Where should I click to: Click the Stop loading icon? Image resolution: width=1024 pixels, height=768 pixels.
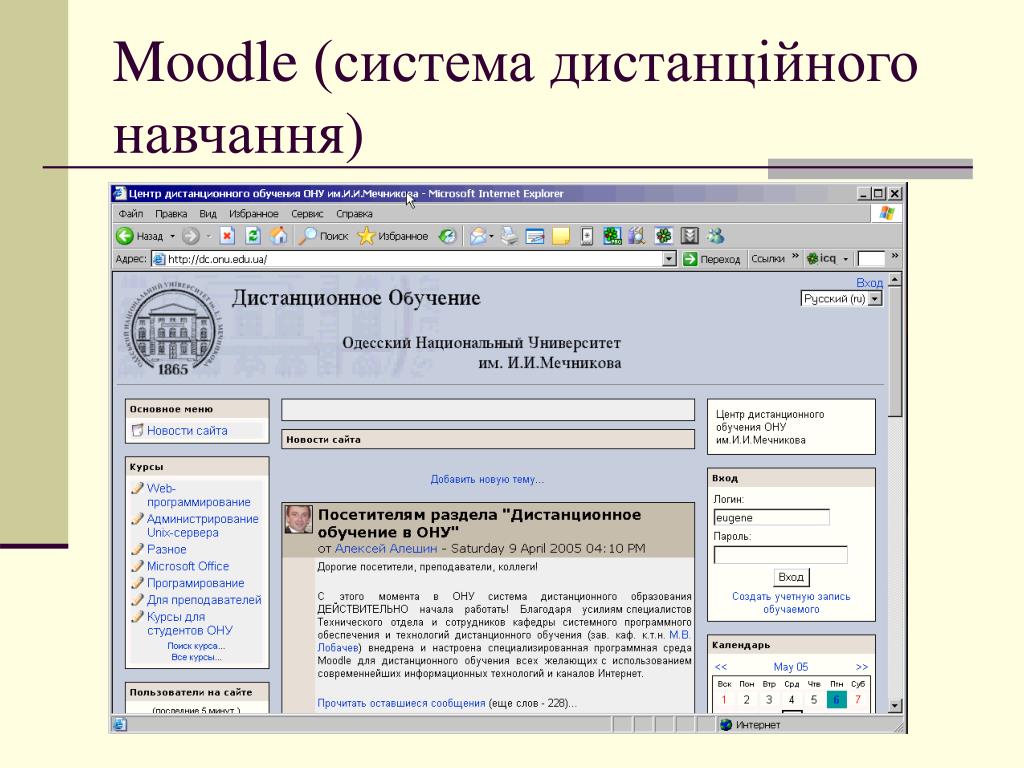point(227,236)
